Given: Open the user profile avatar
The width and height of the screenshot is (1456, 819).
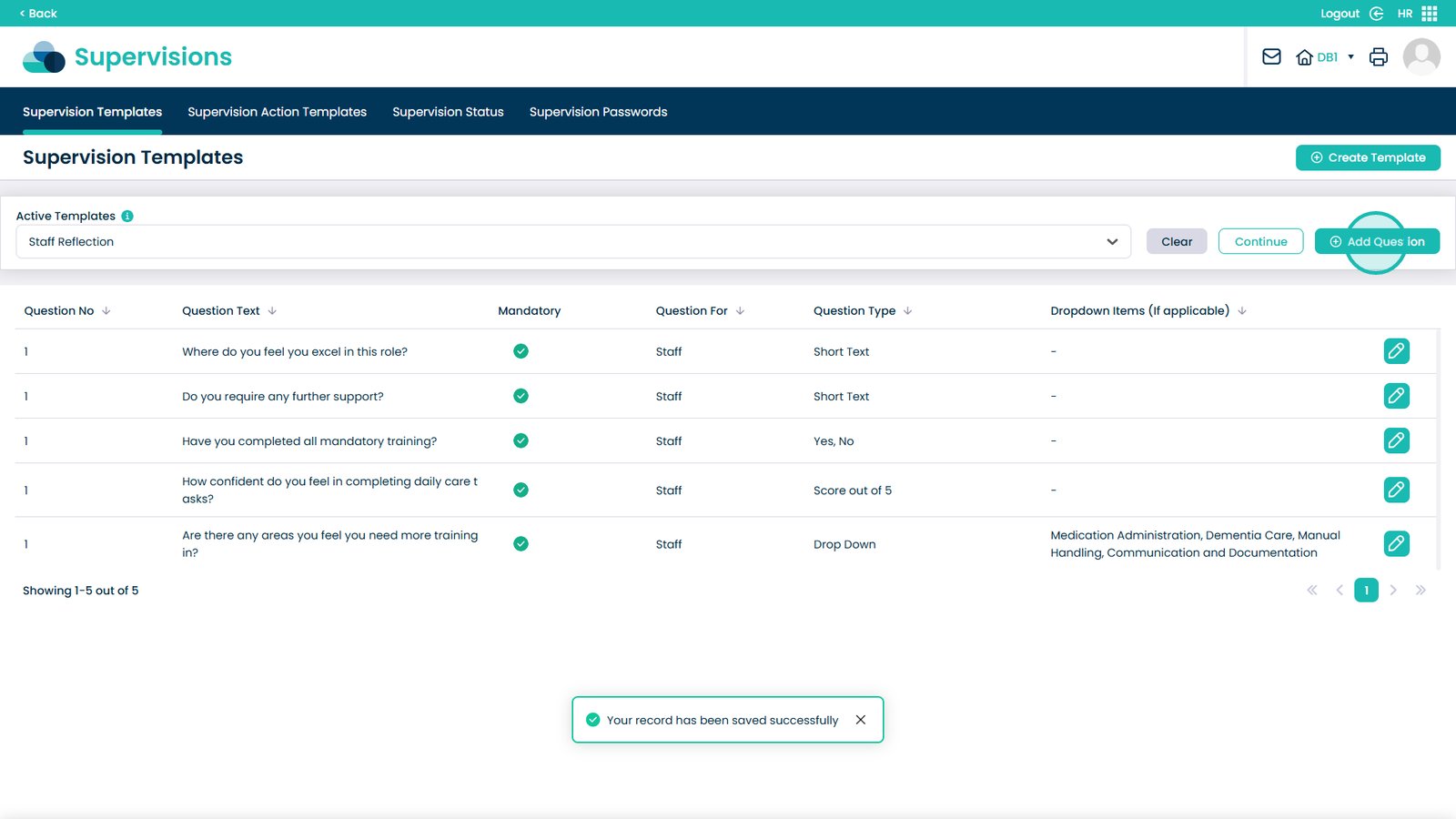Looking at the screenshot, I should click(x=1421, y=57).
